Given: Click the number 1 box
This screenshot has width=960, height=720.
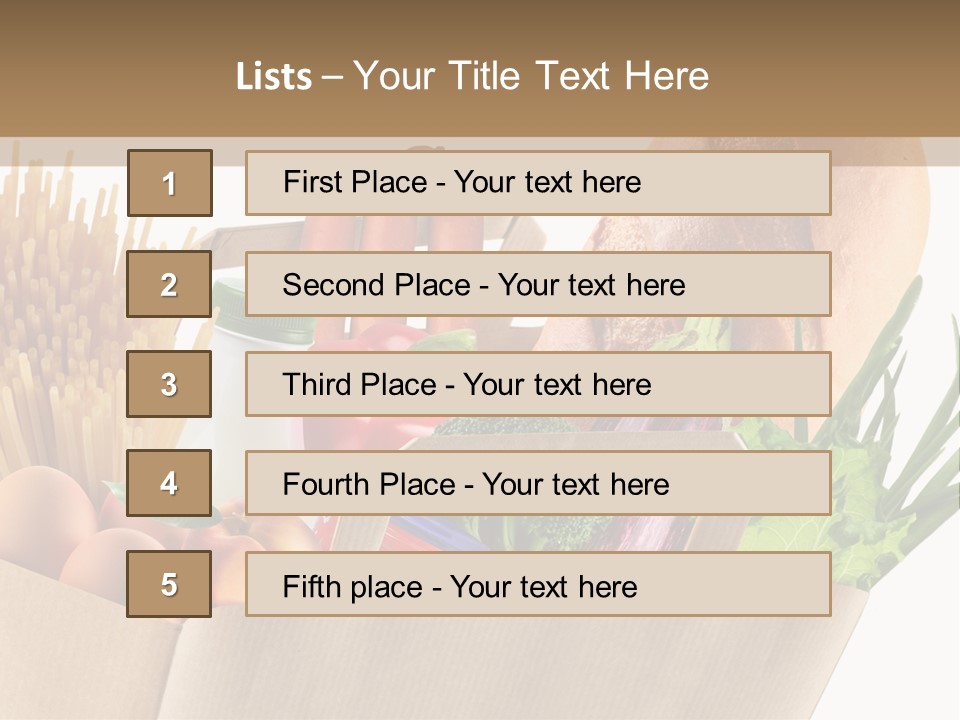Looking at the screenshot, I should coord(169,183).
